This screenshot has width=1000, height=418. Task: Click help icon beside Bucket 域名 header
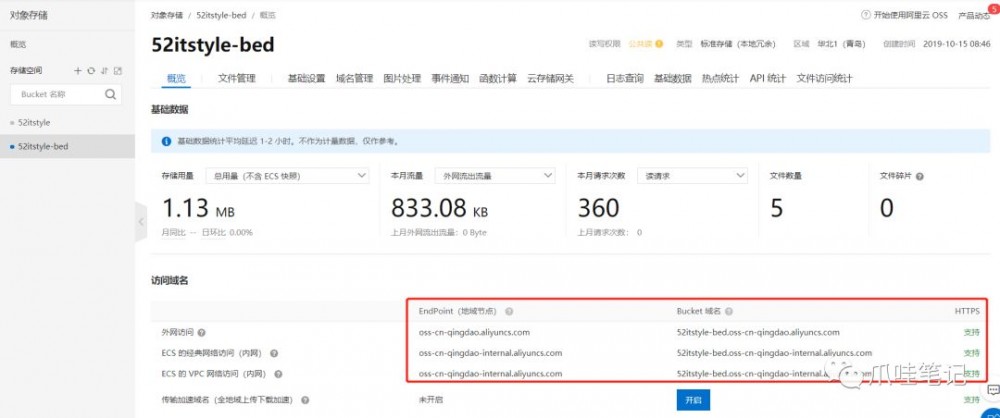728,312
